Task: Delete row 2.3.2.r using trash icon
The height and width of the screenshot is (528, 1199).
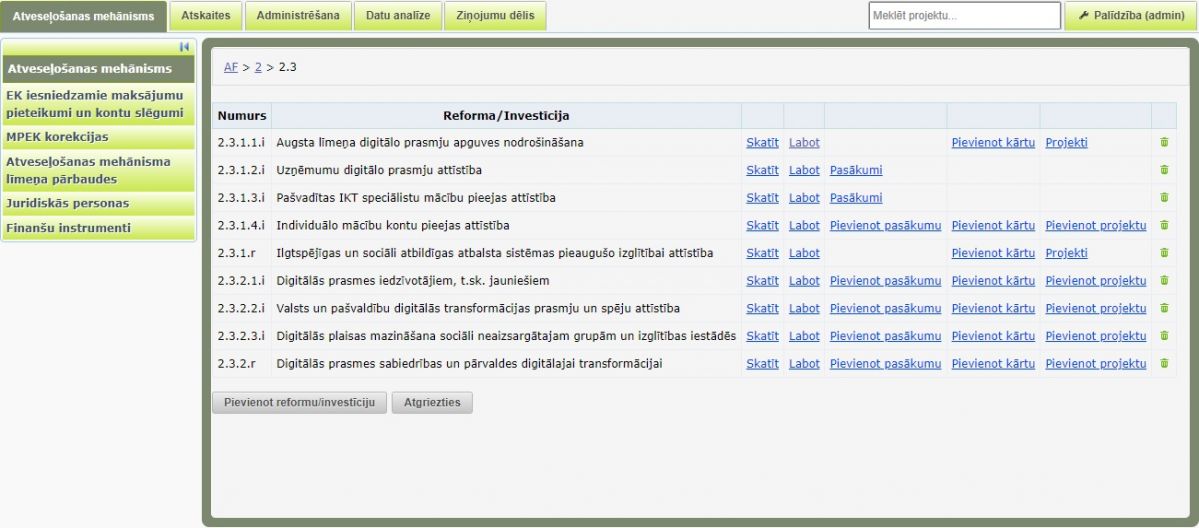Action: [1164, 364]
